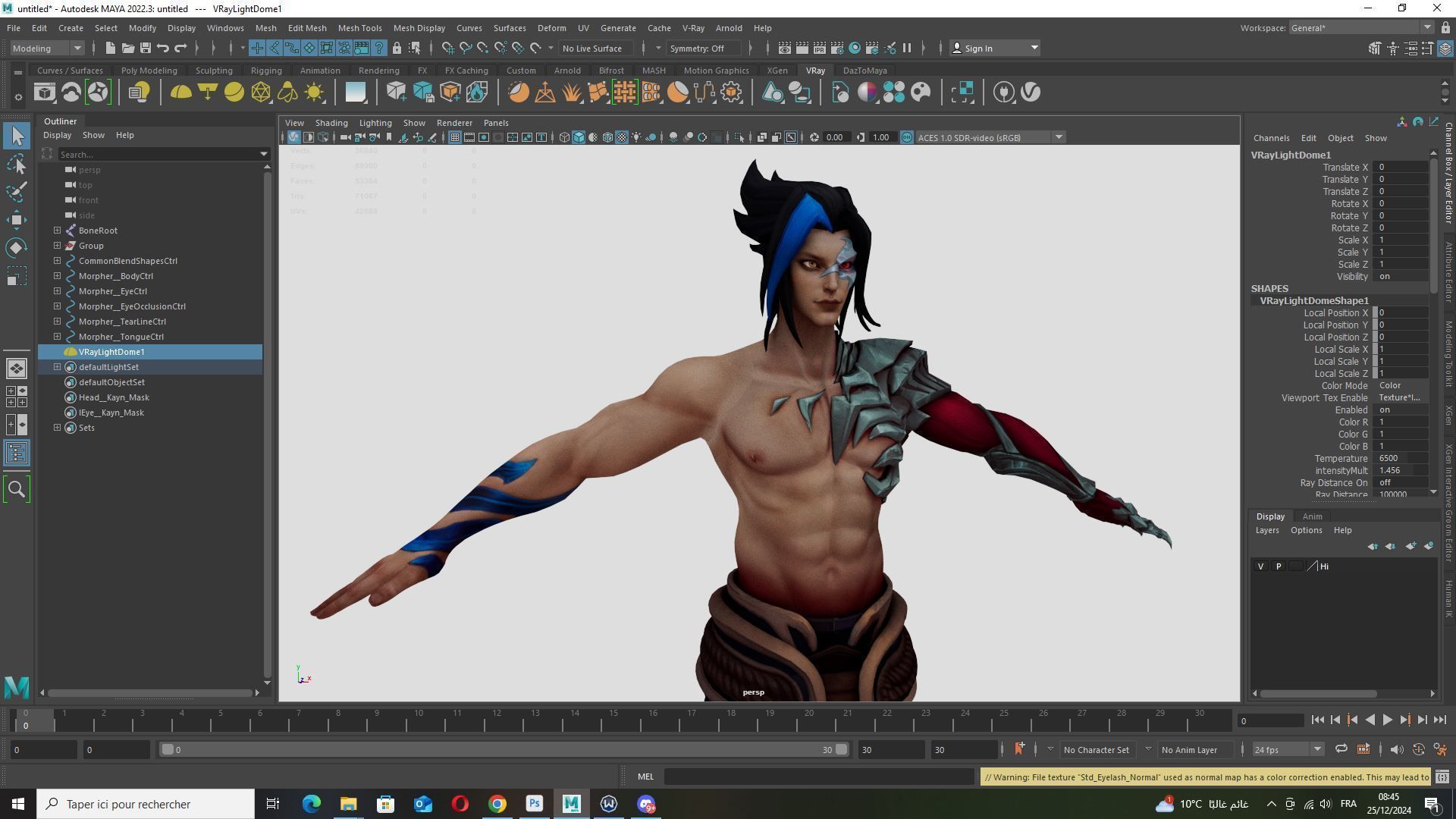This screenshot has height=819, width=1456.
Task: Toggle use all lights in viewport
Action: [x=636, y=137]
